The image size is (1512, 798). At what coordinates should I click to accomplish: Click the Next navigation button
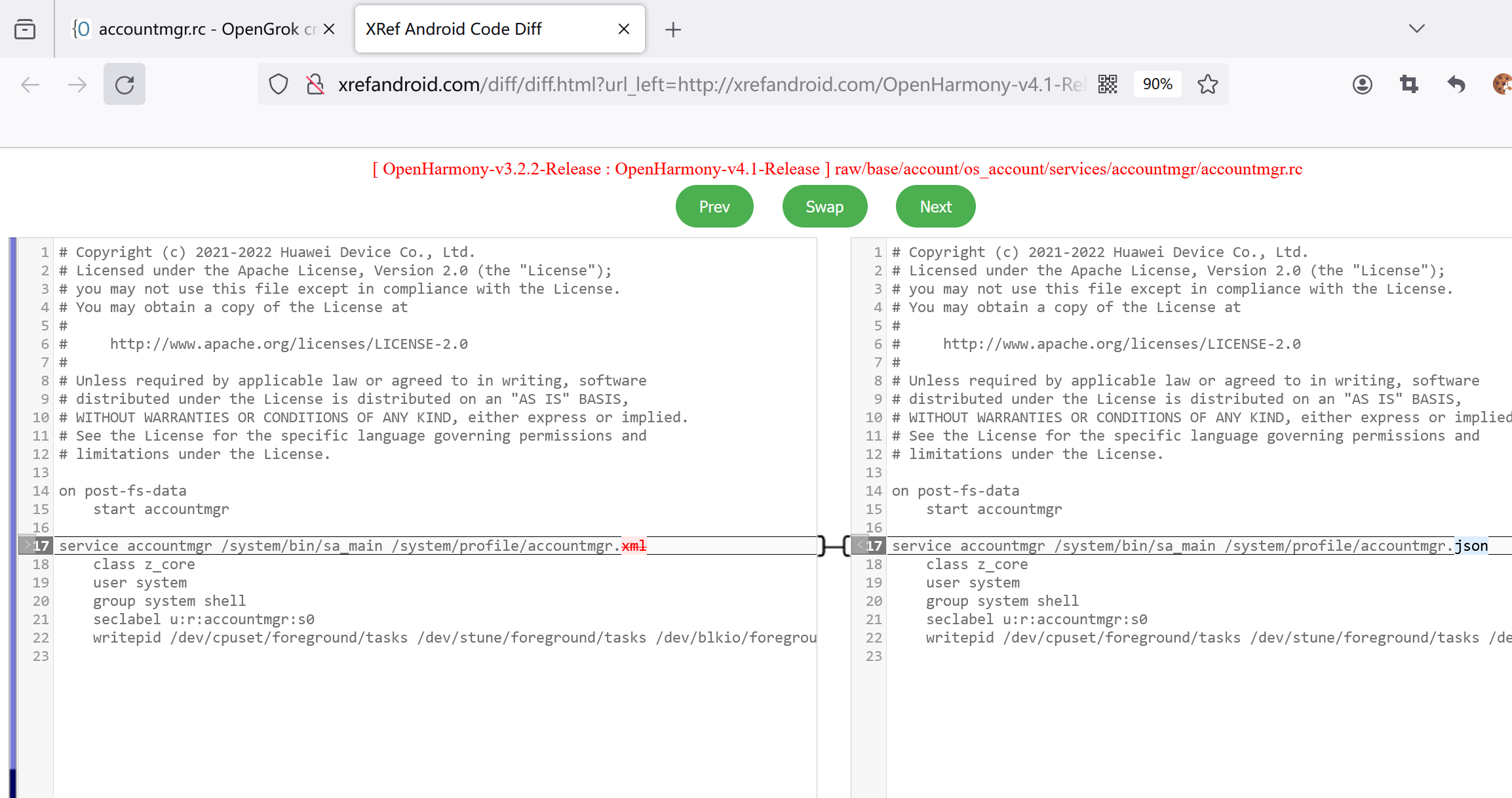tap(935, 207)
